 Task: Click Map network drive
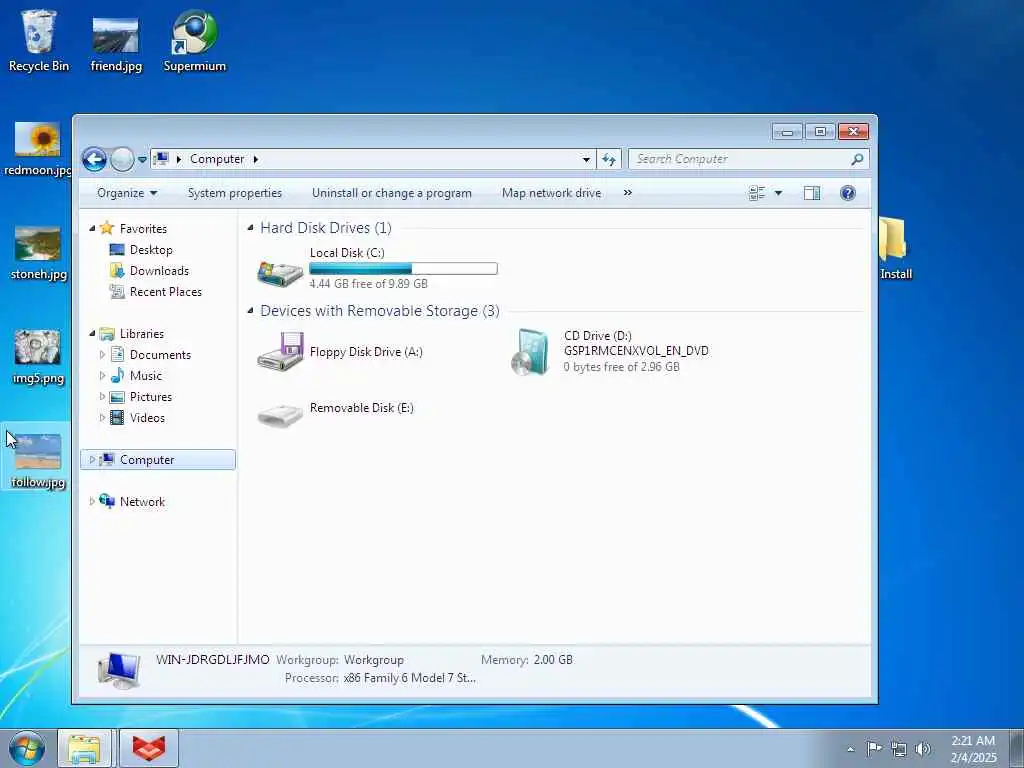(x=551, y=193)
